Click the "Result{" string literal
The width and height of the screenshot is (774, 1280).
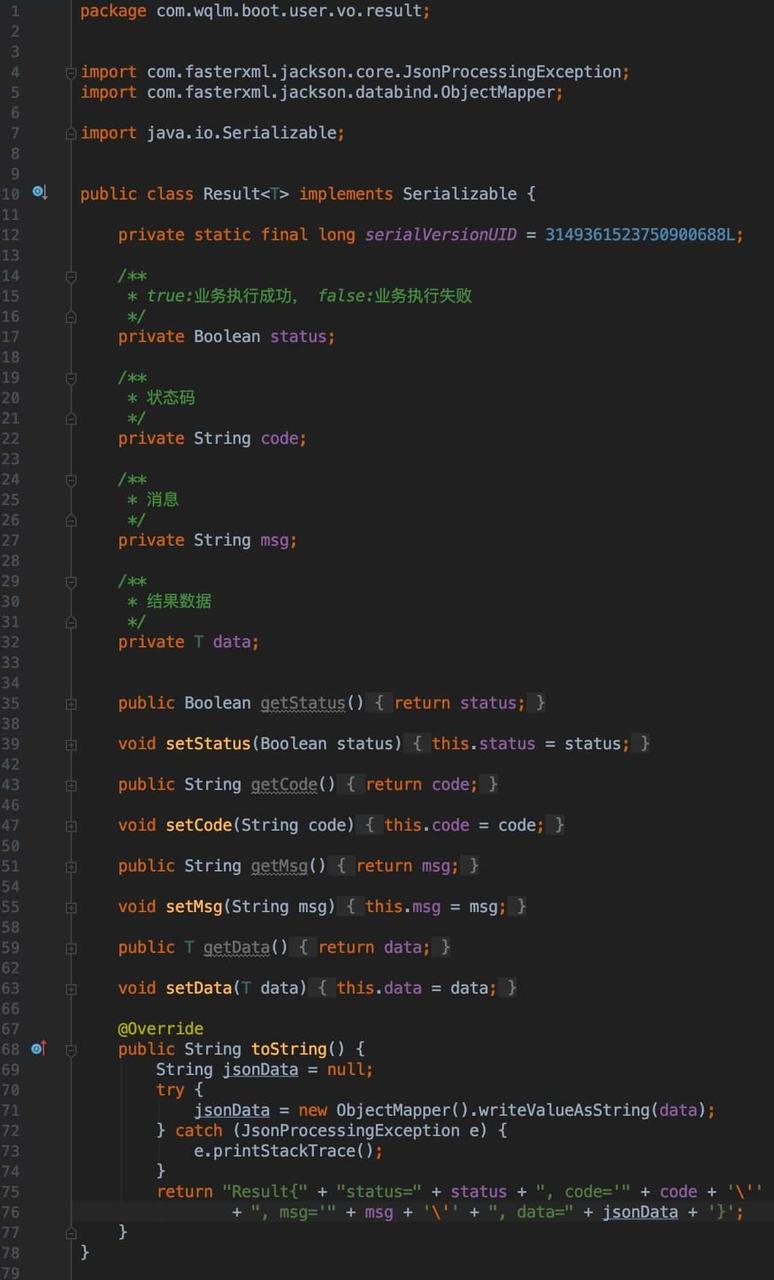pos(265,1191)
